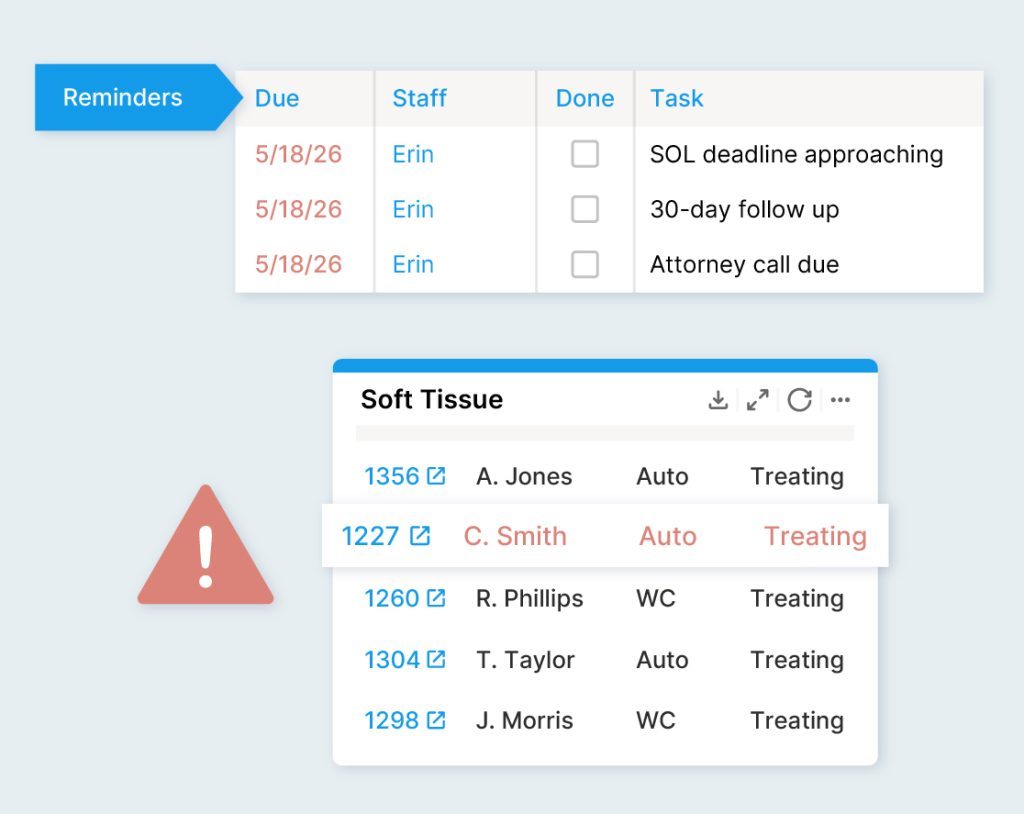Select the Reminders tab label
This screenshot has width=1024, height=814.
123,98
